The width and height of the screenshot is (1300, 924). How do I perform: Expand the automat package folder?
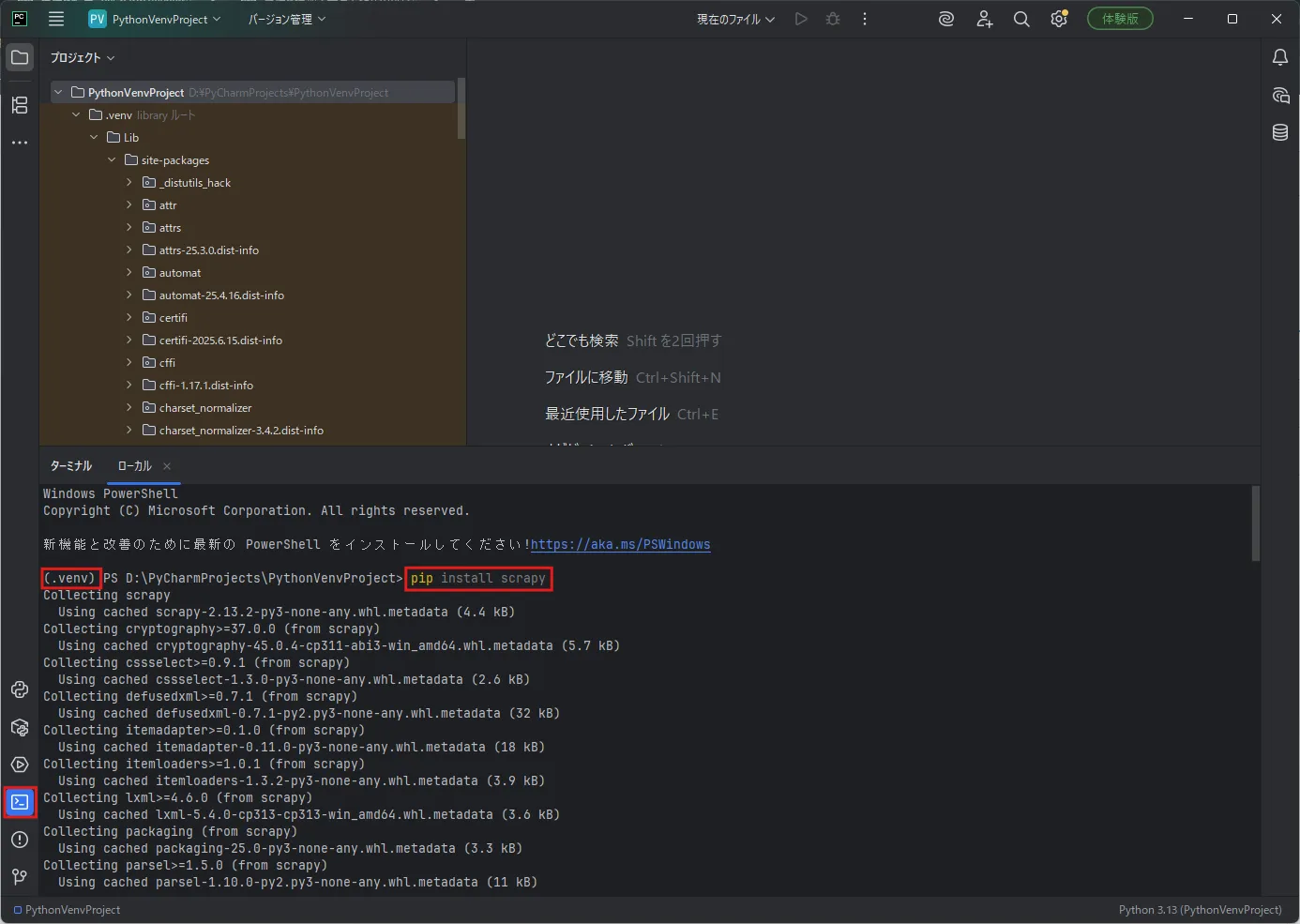point(129,272)
